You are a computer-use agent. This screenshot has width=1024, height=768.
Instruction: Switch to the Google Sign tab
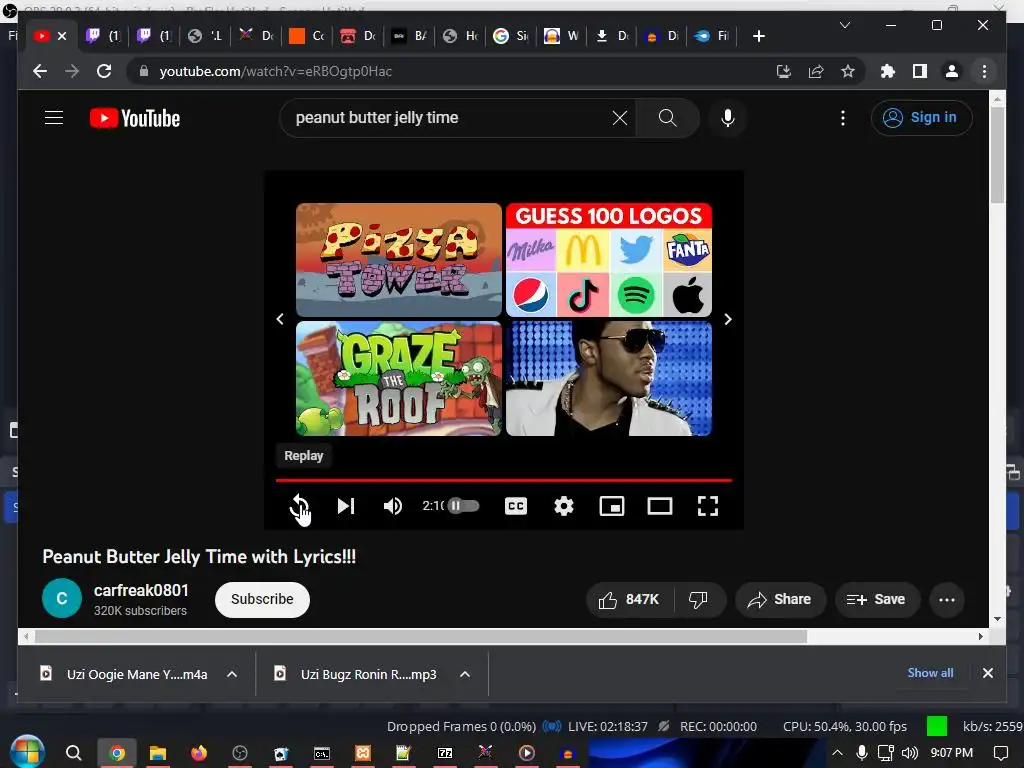pos(511,36)
